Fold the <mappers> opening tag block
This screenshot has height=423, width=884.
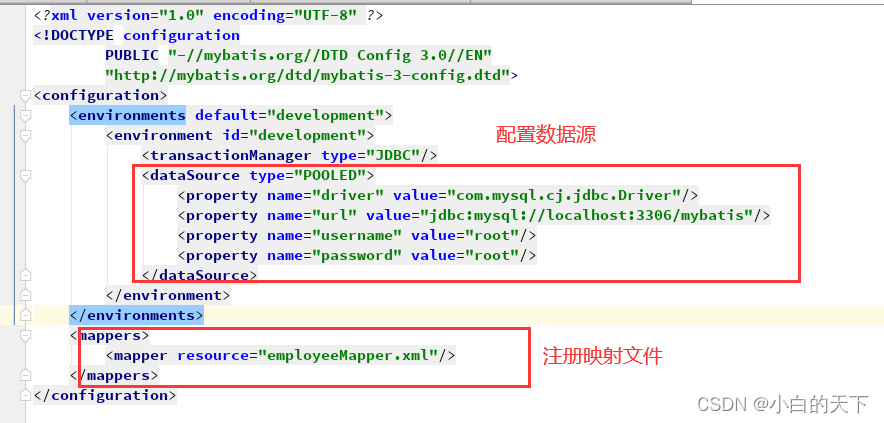click(24, 336)
